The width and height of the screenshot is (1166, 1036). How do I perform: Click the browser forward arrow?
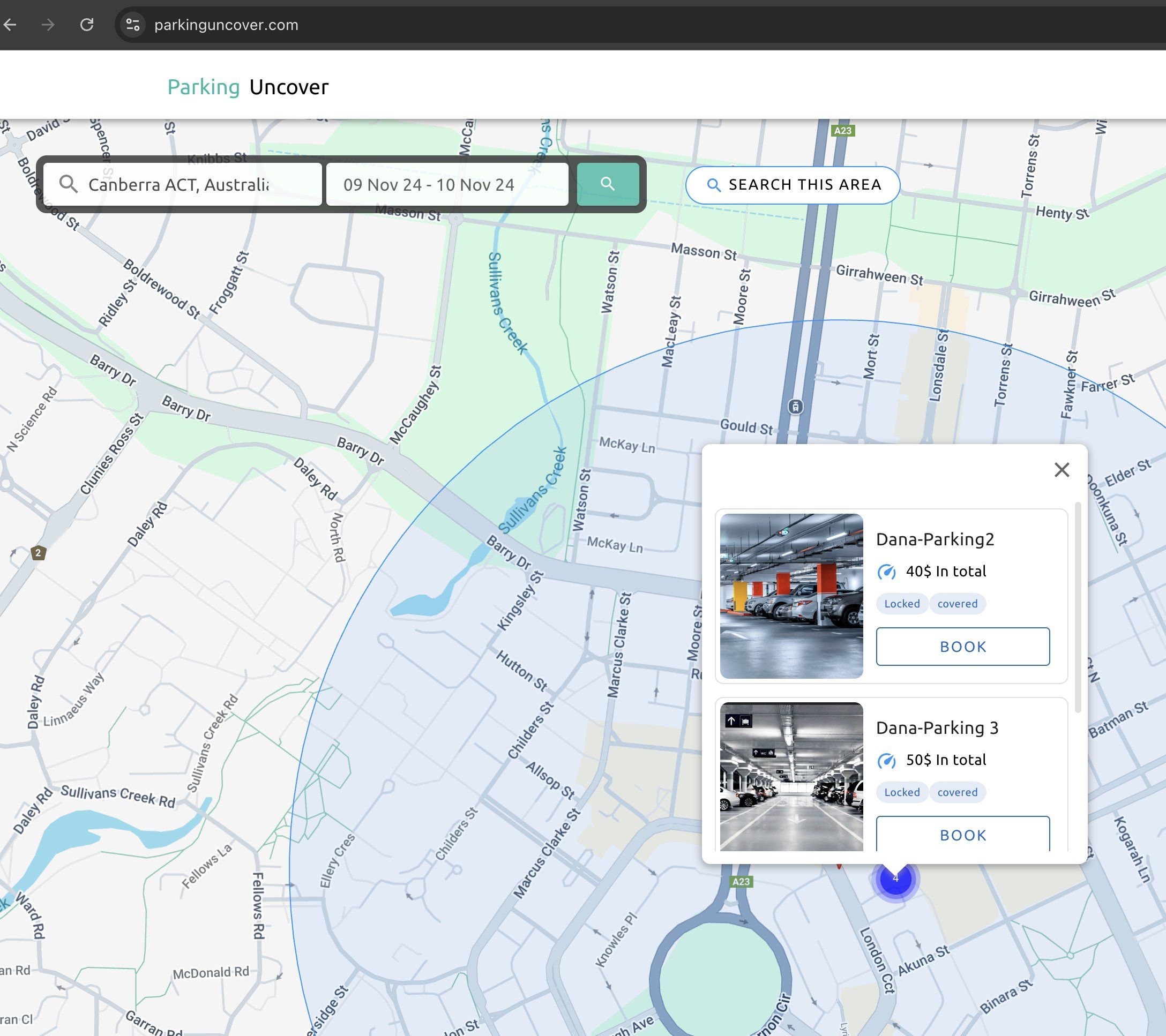[x=48, y=25]
